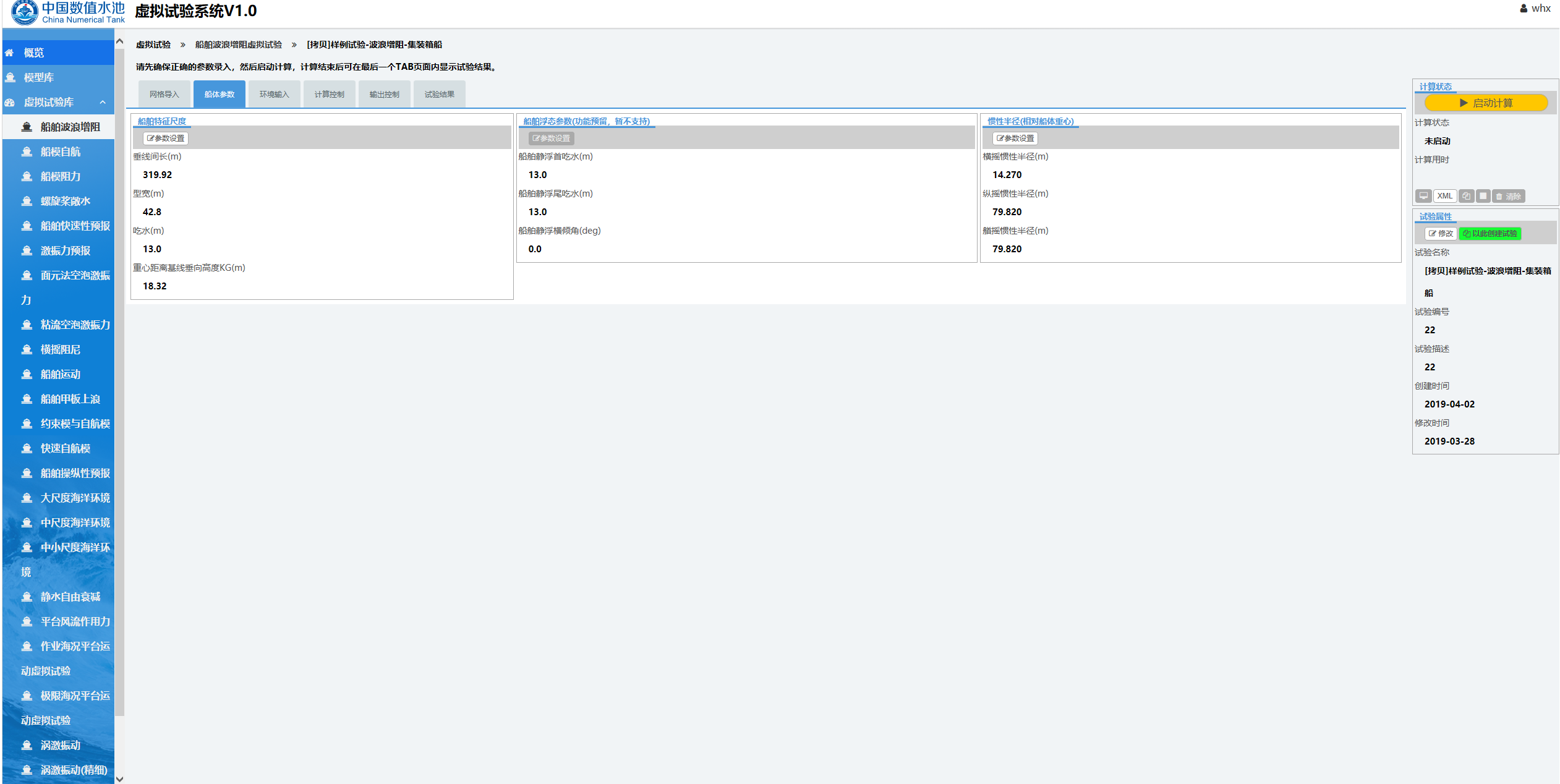Click 船舶波浪增阻虚拟试验 breadcrumb link
This screenshot has height=784, width=1560.
coord(238,45)
